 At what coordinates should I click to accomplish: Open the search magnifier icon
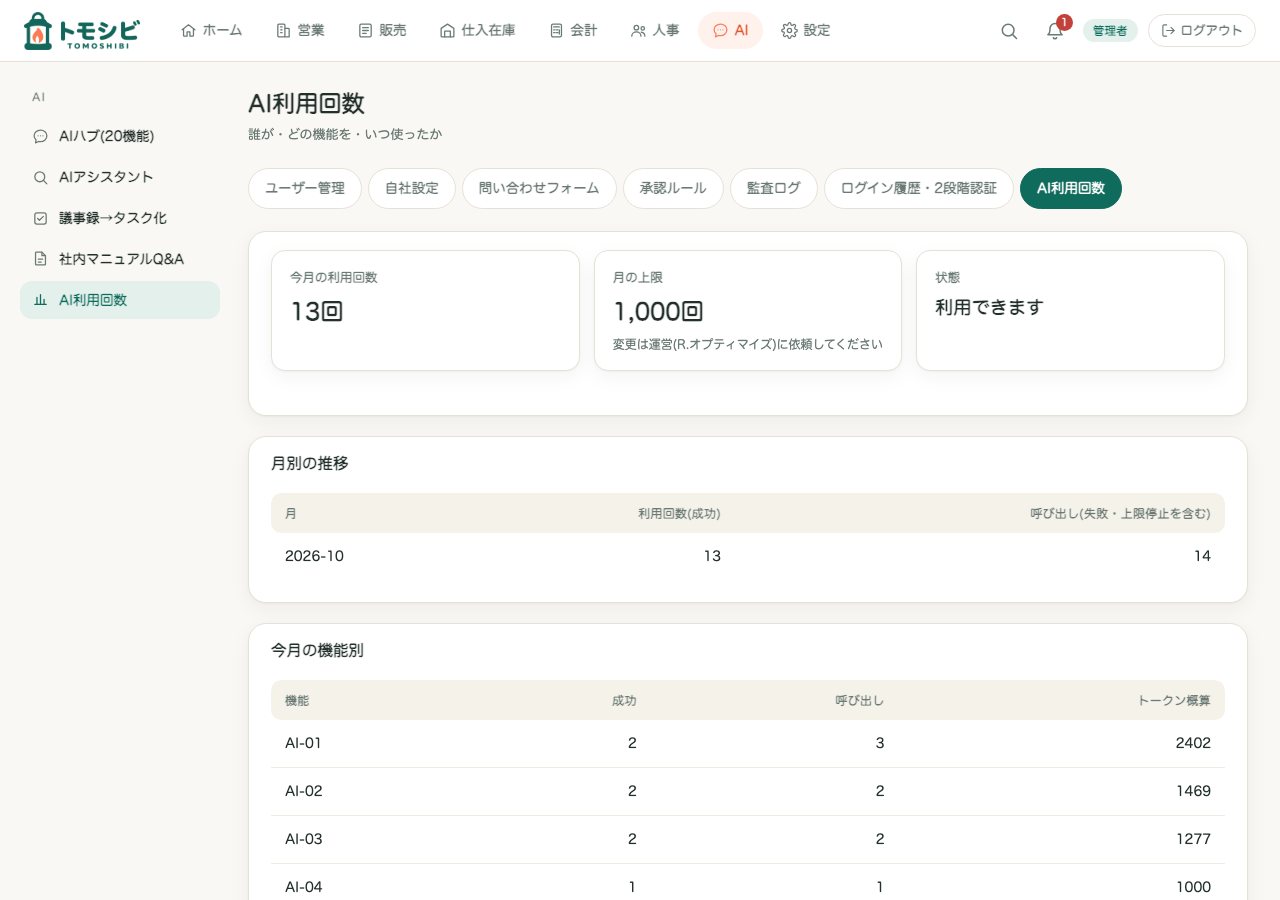point(1009,31)
